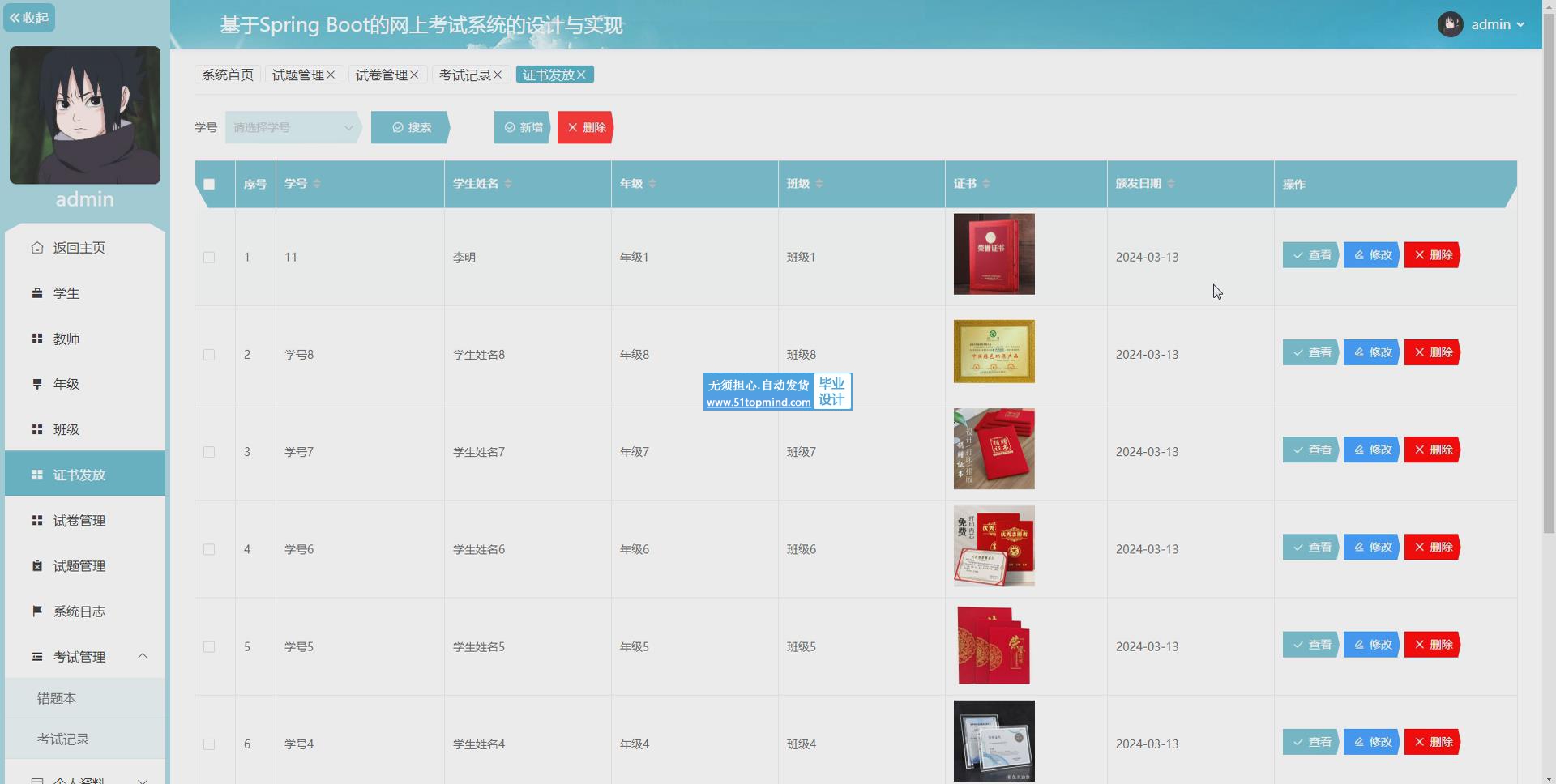Close the 试题管理 tab with its X
1556x784 pixels.
coord(331,75)
